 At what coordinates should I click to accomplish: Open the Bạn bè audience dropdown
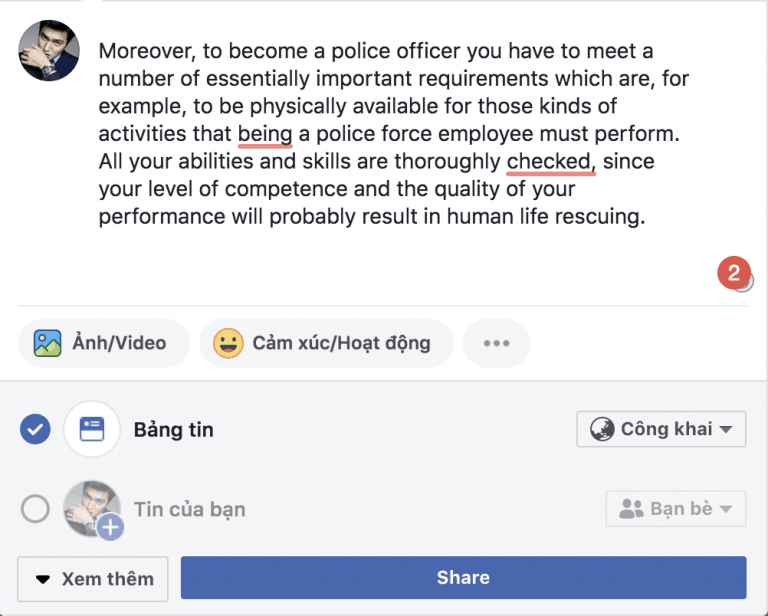(x=676, y=509)
